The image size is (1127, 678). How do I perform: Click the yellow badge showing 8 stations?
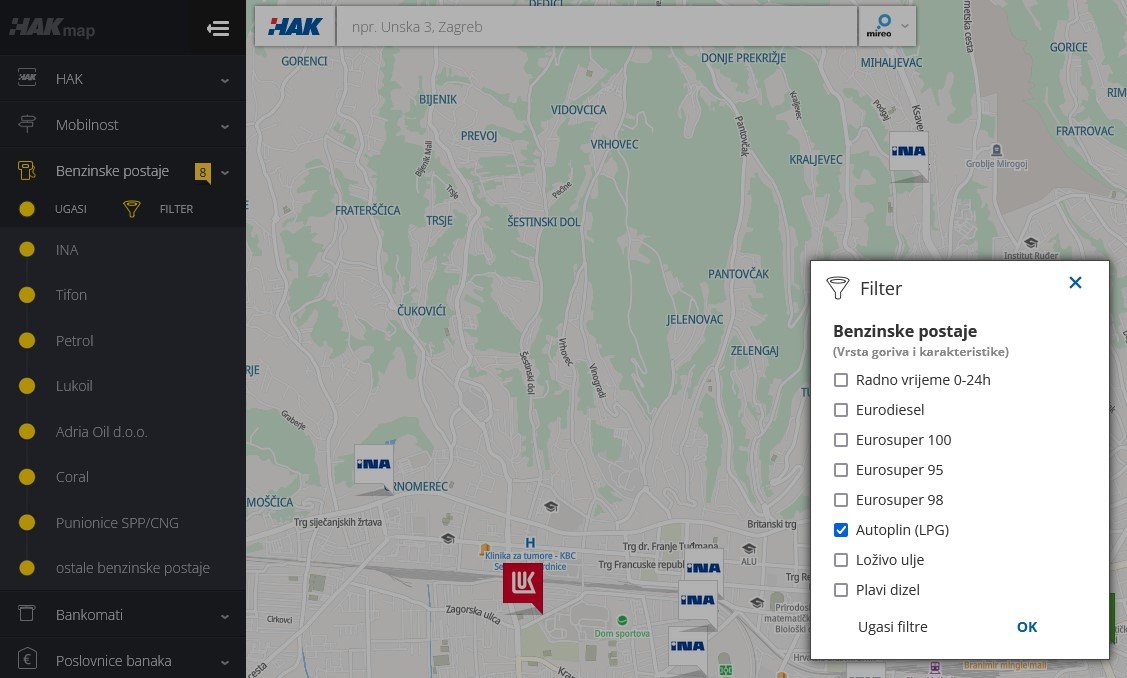tap(203, 173)
